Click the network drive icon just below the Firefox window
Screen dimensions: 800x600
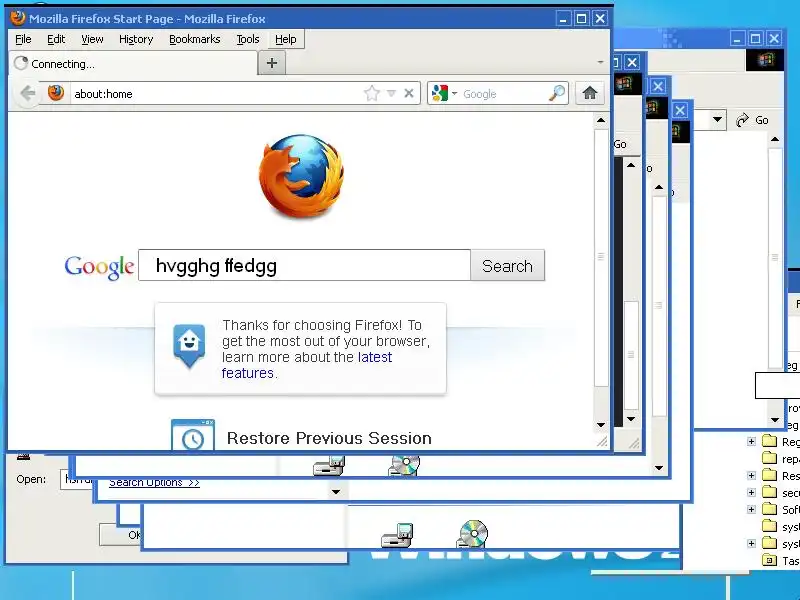(x=329, y=465)
